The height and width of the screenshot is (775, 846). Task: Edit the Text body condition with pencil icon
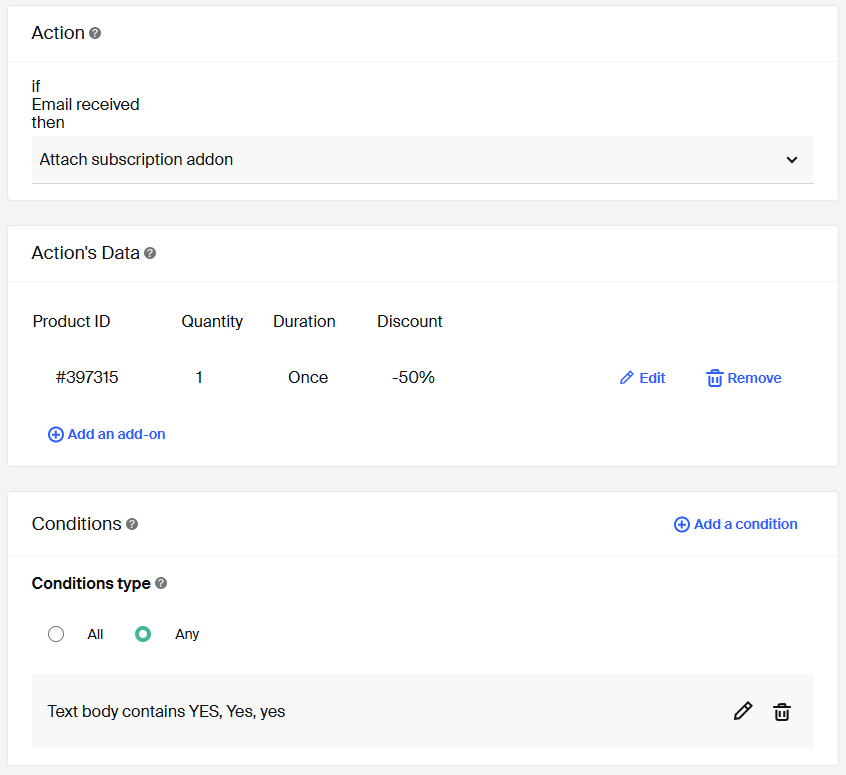click(x=742, y=711)
